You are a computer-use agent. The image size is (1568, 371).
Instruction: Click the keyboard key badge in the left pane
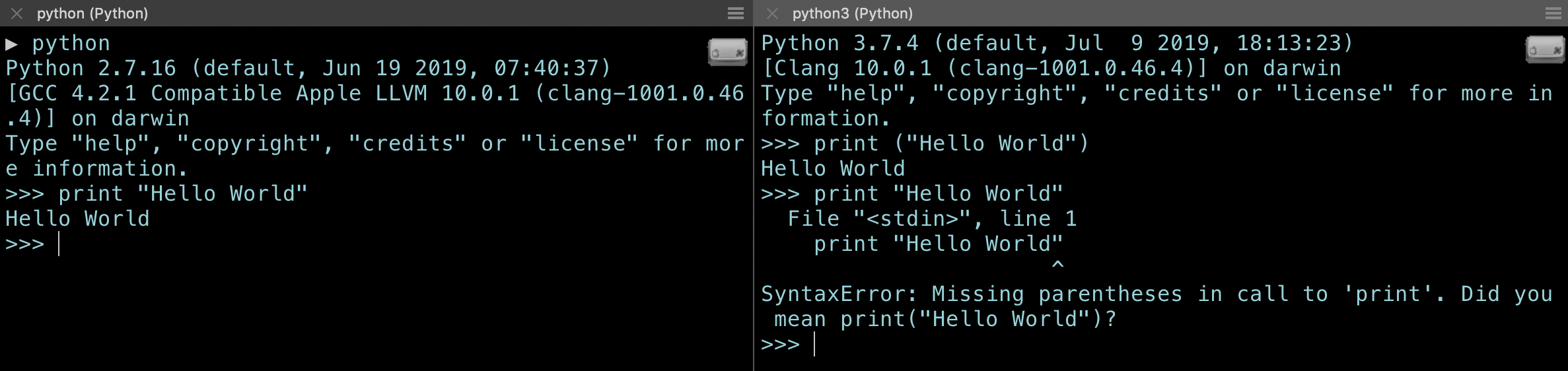point(727,51)
